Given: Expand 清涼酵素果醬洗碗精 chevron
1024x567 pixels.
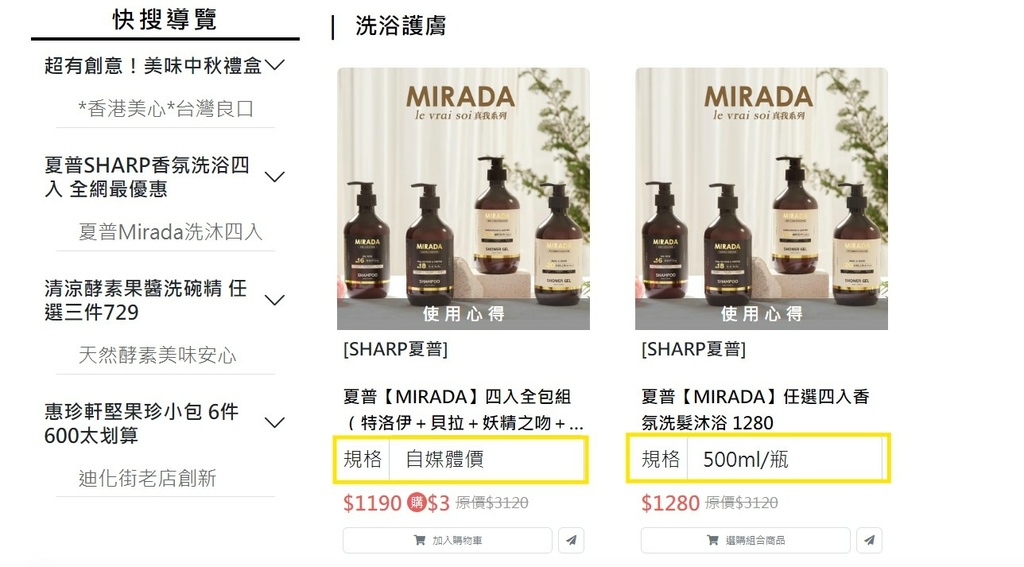Looking at the screenshot, I should [x=275, y=300].
